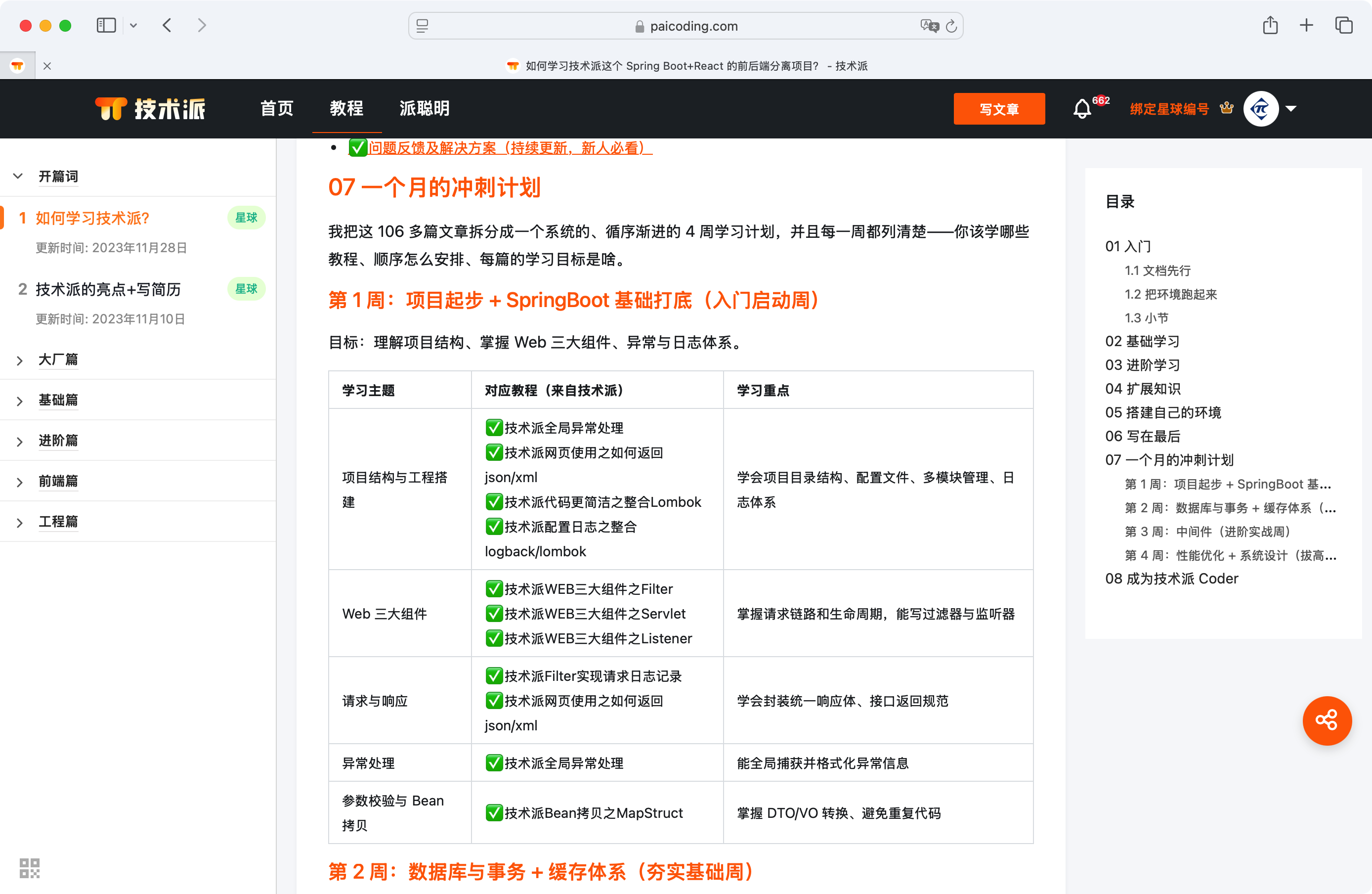Open the tab overview icon

point(1343,25)
